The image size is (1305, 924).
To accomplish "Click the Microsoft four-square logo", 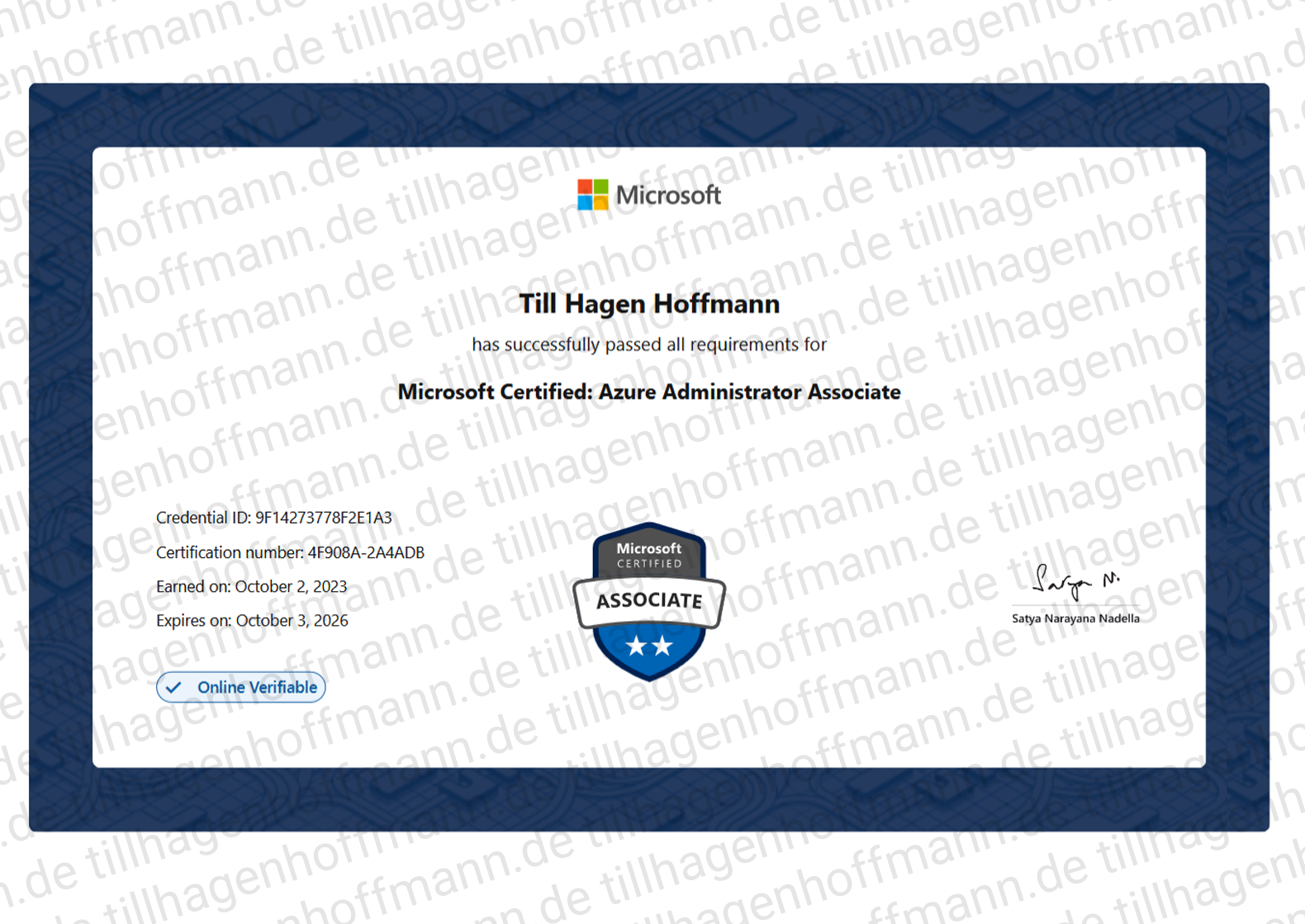I will (x=592, y=195).
